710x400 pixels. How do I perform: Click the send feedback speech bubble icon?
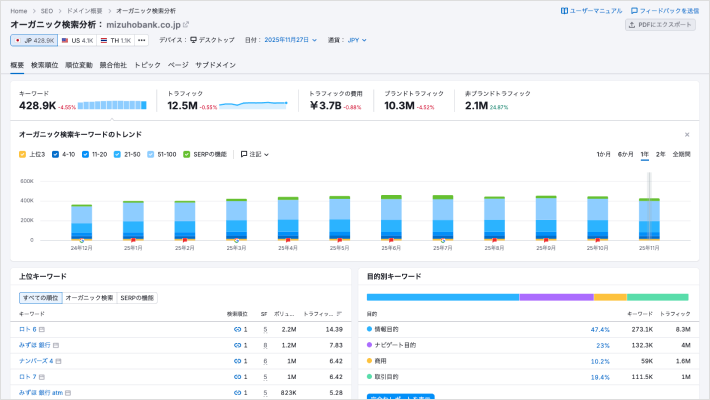633,10
